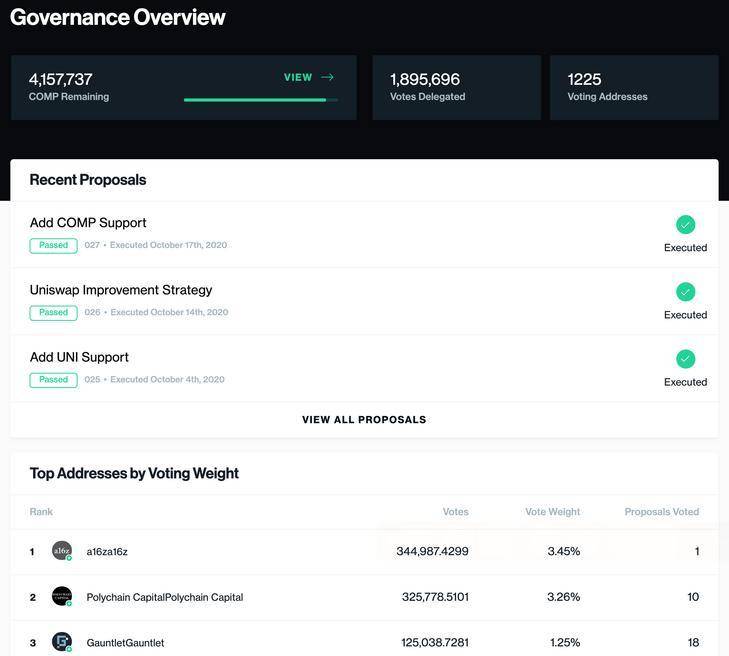Open the Add UNI Support proposal
729x656 pixels.
(79, 357)
